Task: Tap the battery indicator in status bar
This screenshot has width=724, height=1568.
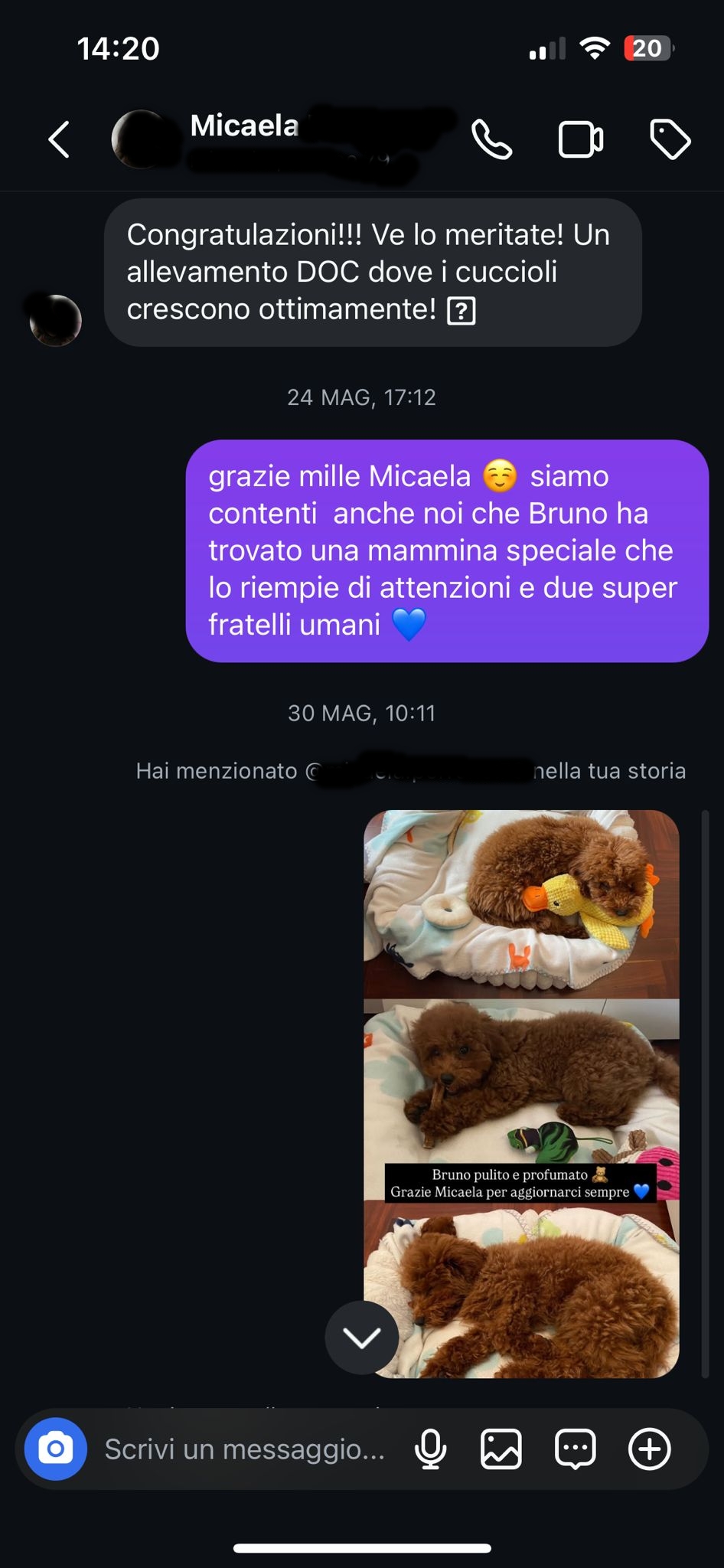Action: pos(648,48)
